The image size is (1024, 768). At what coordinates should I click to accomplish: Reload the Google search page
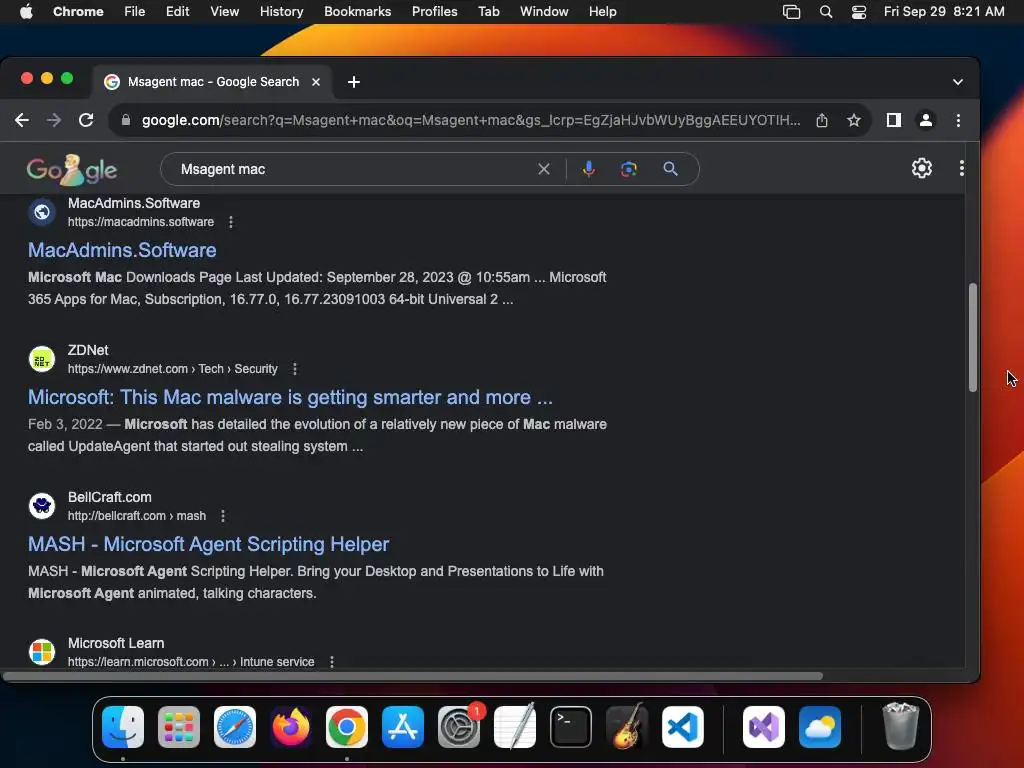86,120
